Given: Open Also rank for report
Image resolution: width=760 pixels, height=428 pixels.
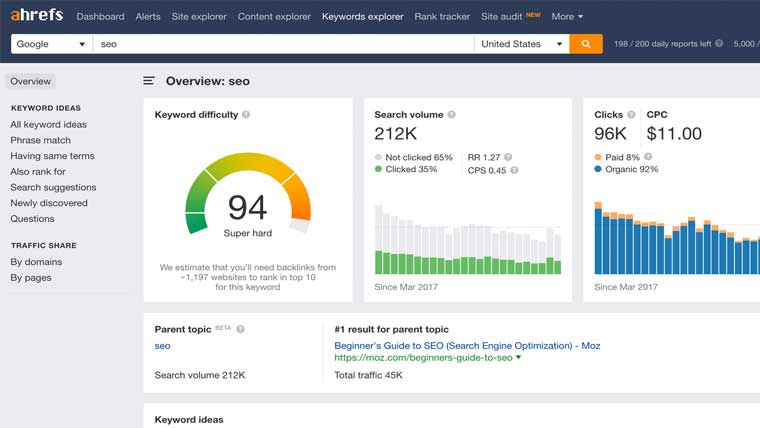Looking at the screenshot, I should point(38,172).
